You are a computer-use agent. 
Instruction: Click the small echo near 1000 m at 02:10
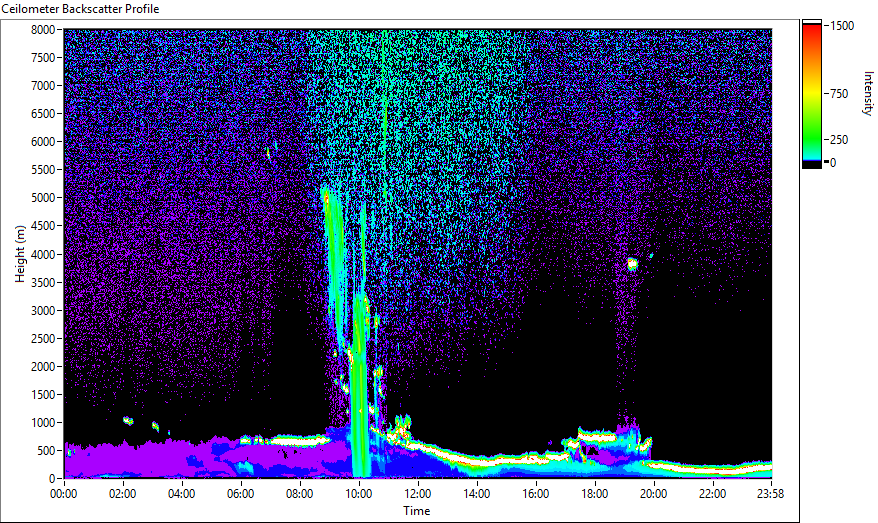click(128, 421)
